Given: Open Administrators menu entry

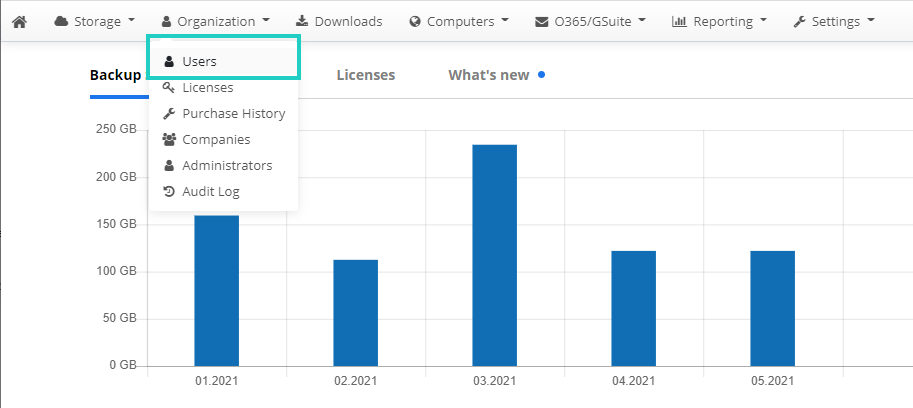Looking at the screenshot, I should (x=223, y=165).
